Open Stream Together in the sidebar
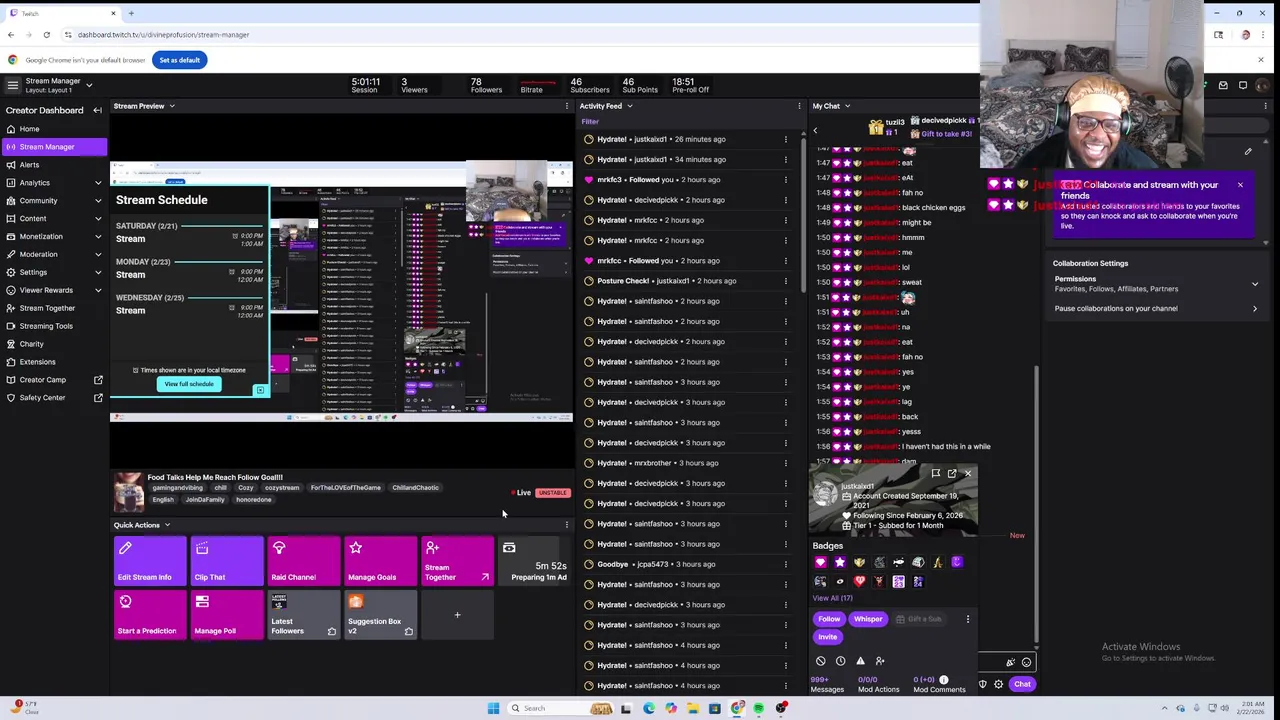1280x720 pixels. (x=55, y=308)
